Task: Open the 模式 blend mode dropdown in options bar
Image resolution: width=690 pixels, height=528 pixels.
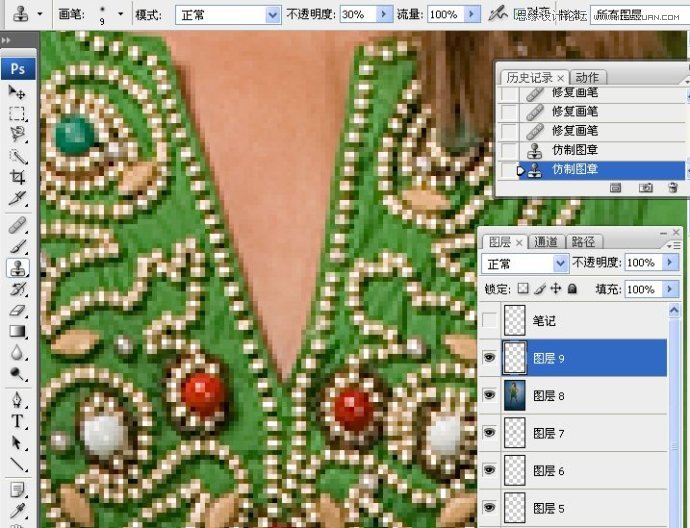Action: coord(273,15)
